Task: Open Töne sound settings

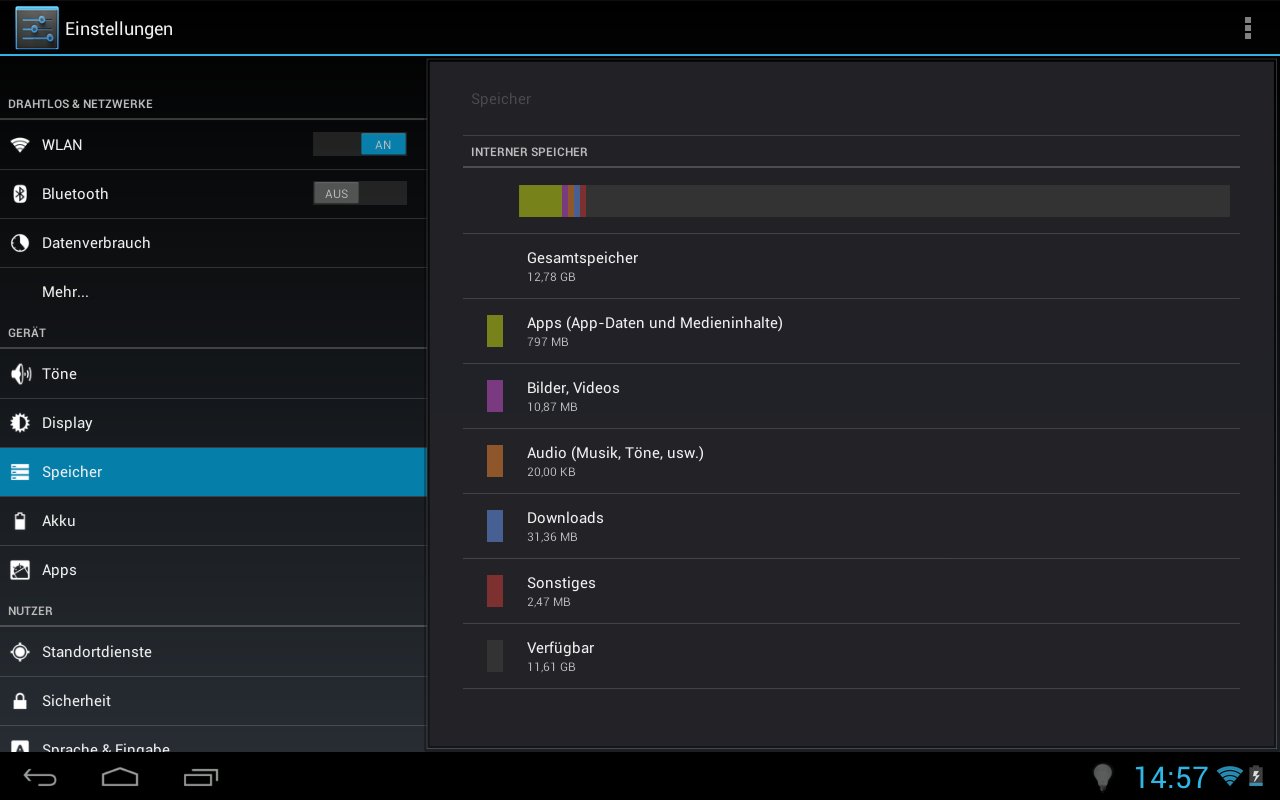Action: pyautogui.click(x=213, y=374)
